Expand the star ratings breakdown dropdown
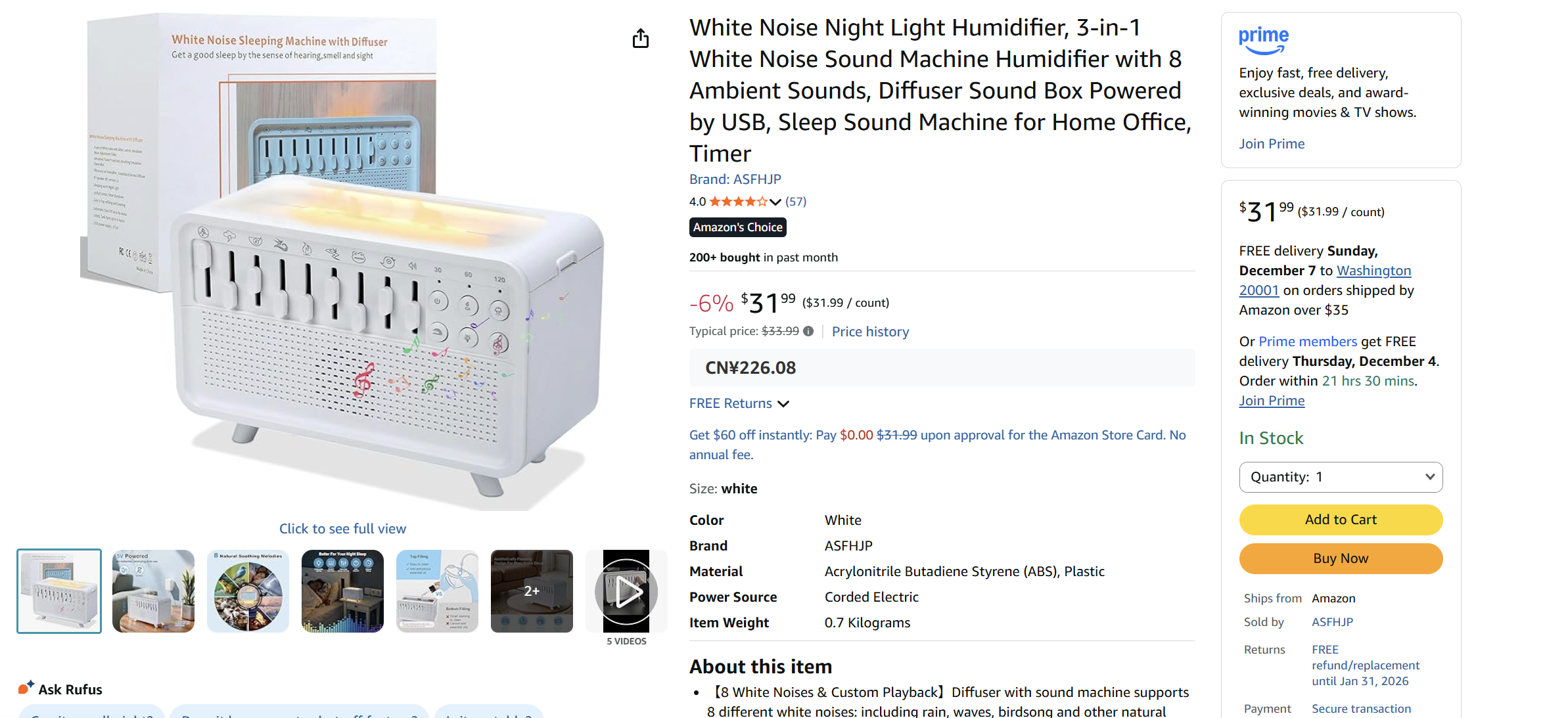Screen dimensions: 1568x718 [x=776, y=202]
